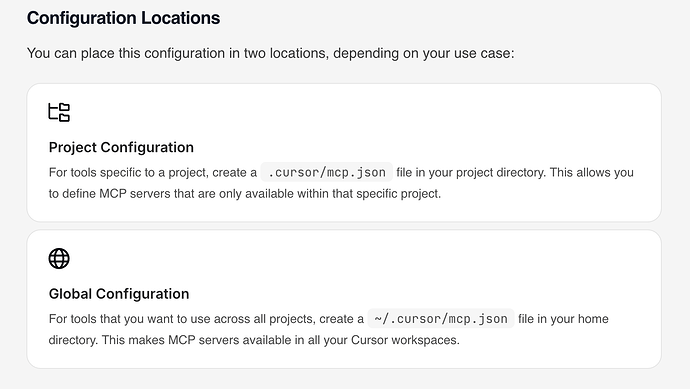Click the intro sentence about two locations
The width and height of the screenshot is (690, 389).
[x=271, y=53]
